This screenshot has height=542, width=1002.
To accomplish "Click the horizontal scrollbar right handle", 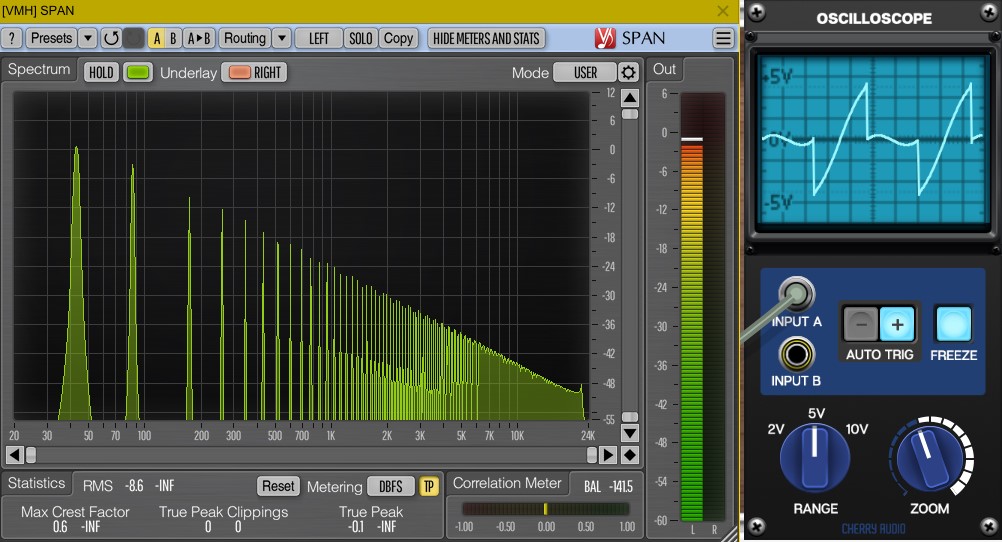I will pyautogui.click(x=592, y=455).
